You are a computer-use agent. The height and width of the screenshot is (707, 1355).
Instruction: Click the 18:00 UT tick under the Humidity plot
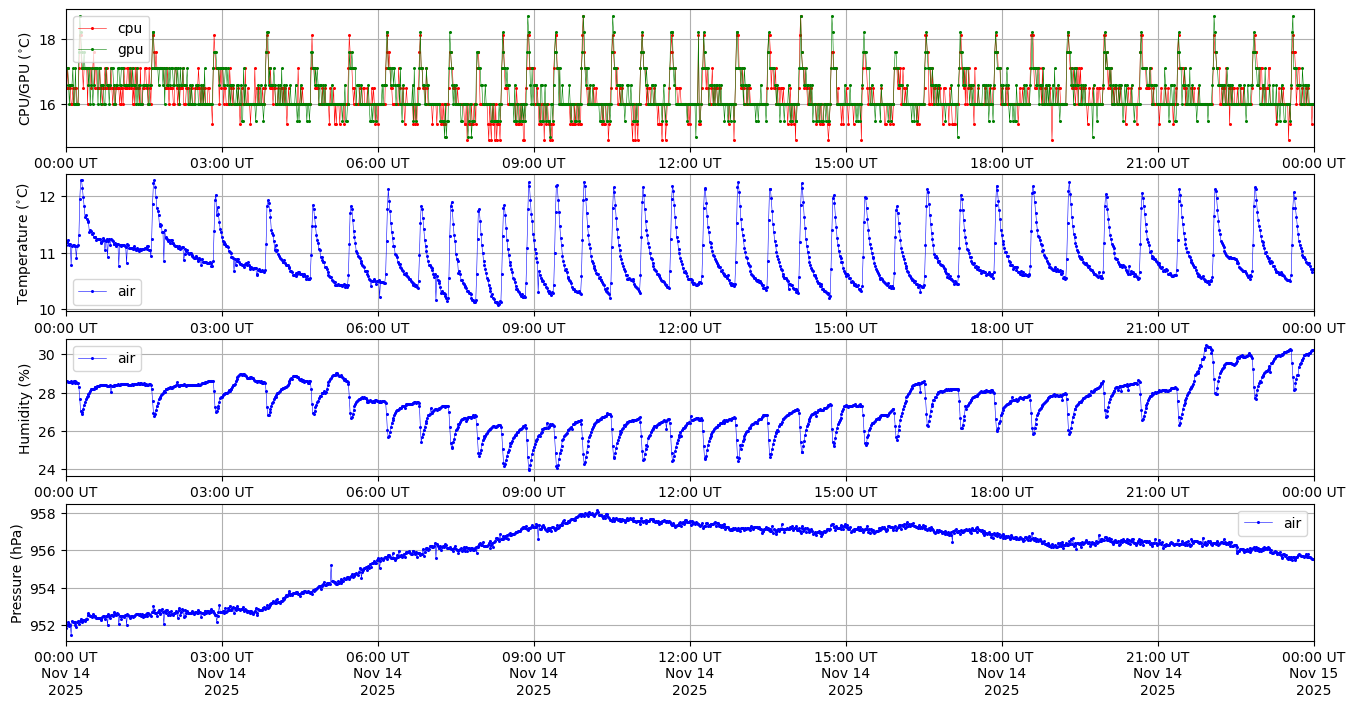[x=1002, y=491]
